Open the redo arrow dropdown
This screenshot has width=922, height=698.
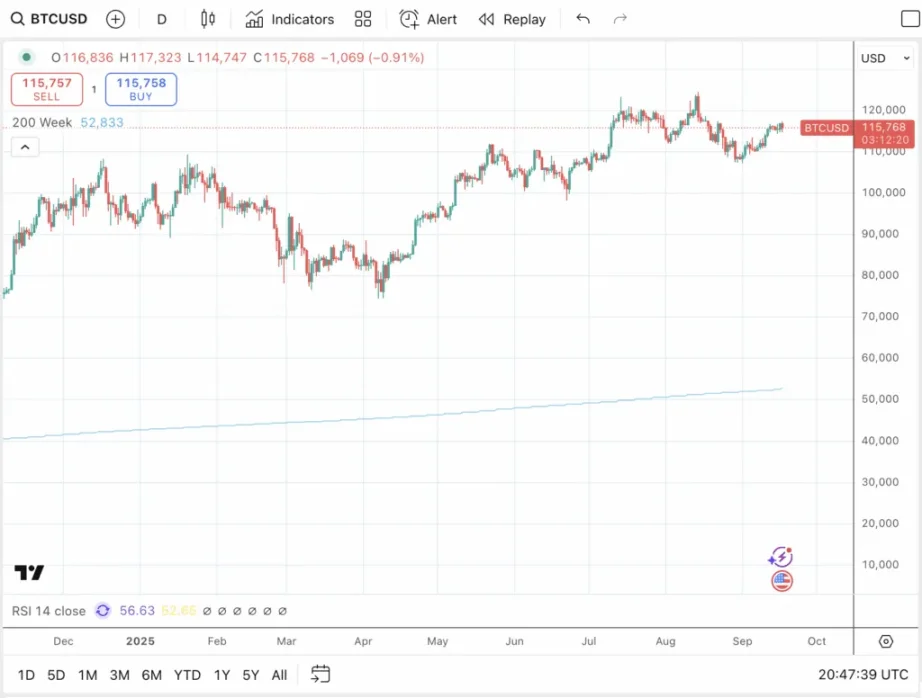pyautogui.click(x=619, y=18)
